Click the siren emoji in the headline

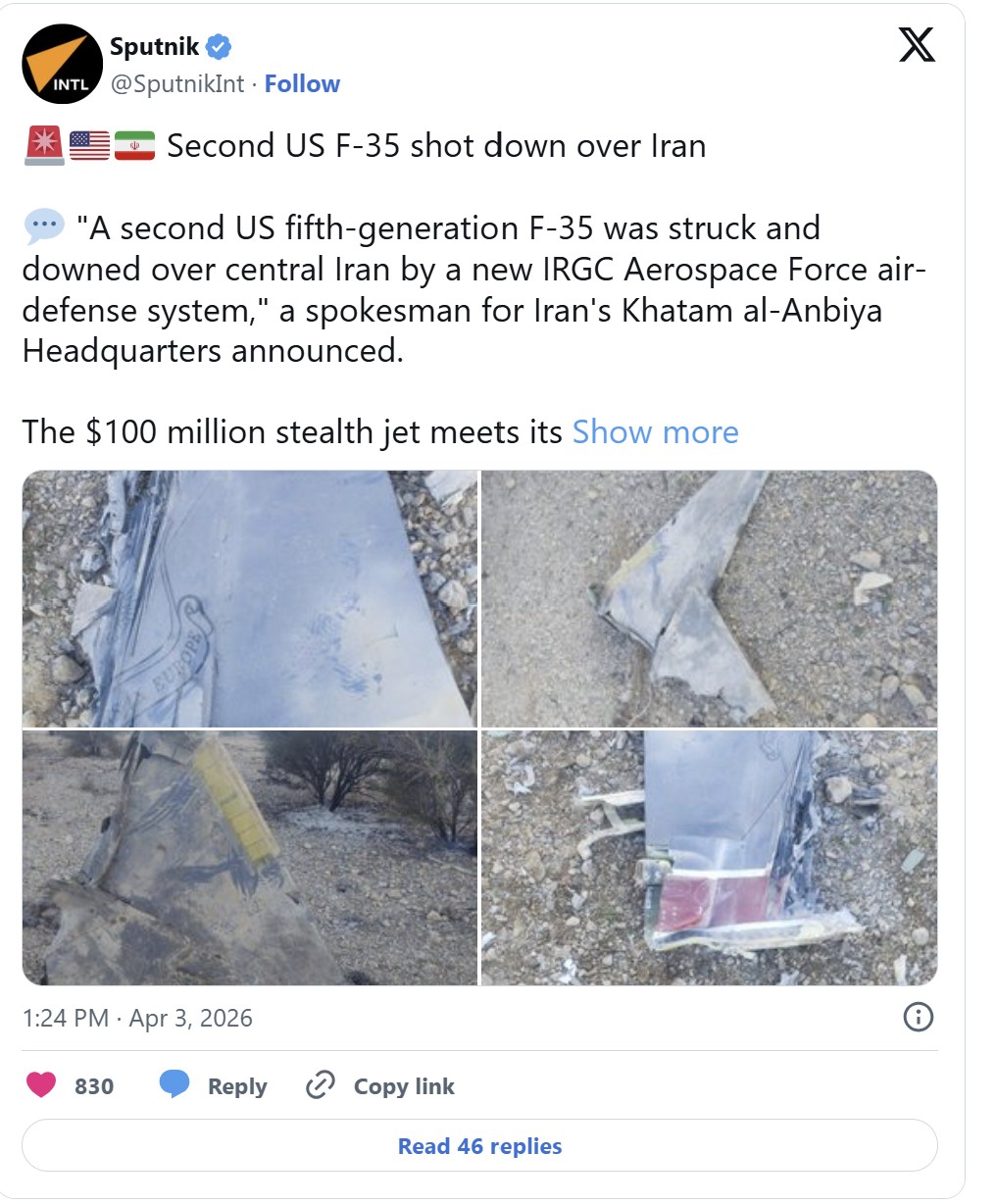click(x=43, y=146)
